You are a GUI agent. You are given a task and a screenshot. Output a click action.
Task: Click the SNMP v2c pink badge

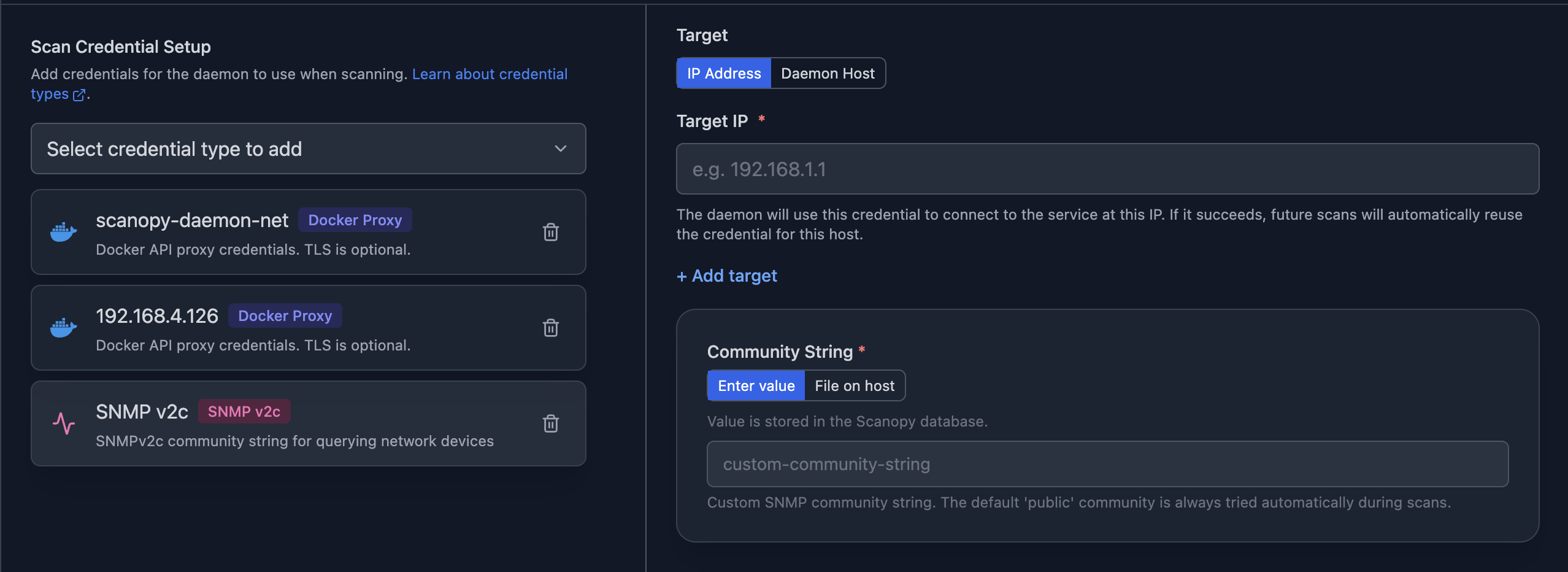click(x=244, y=411)
